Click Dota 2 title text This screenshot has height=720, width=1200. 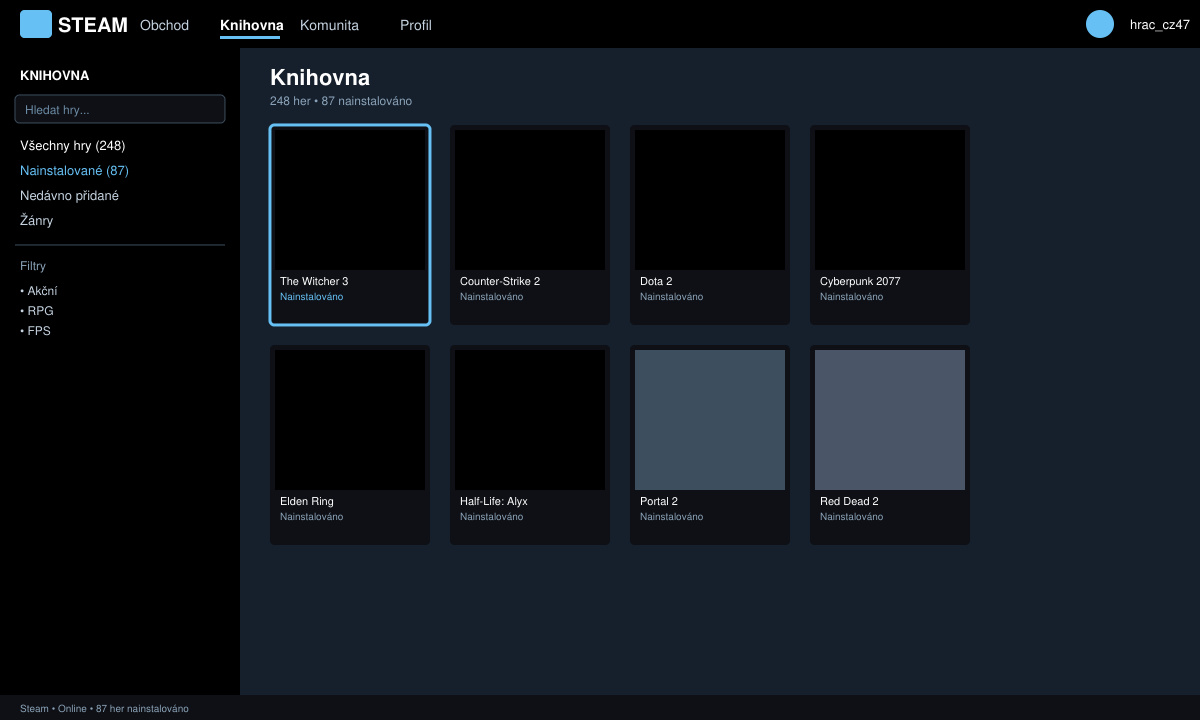pyautogui.click(x=656, y=282)
